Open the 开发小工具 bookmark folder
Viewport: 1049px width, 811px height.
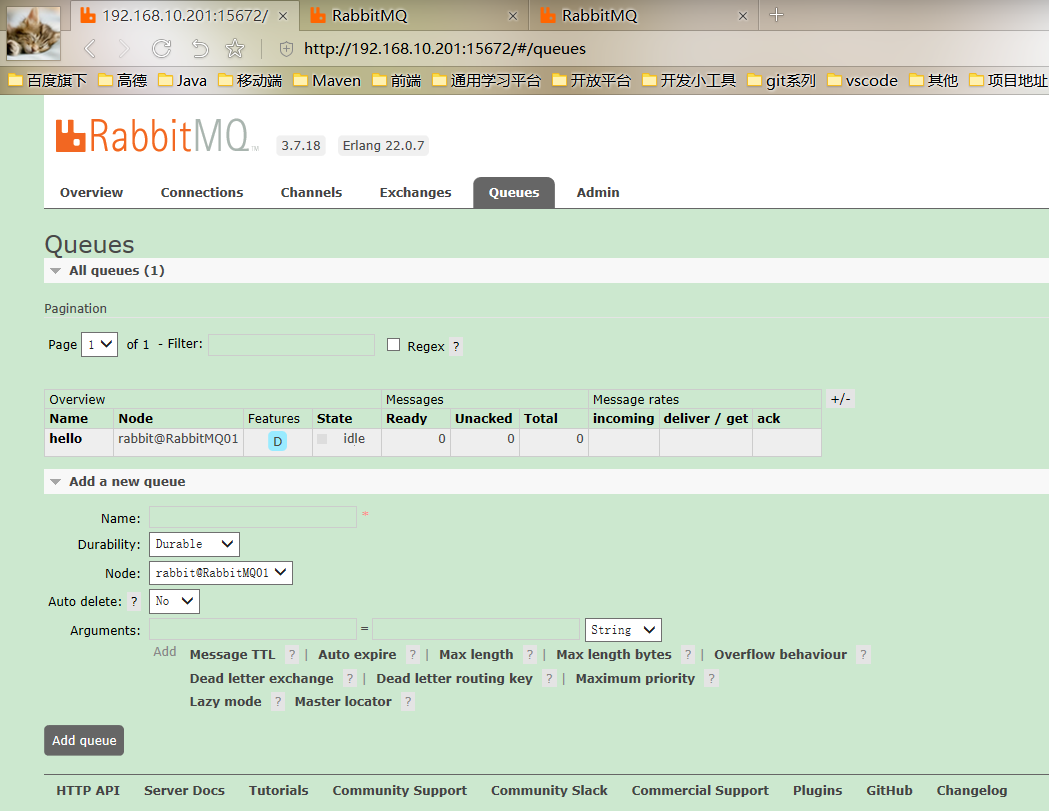coord(689,81)
